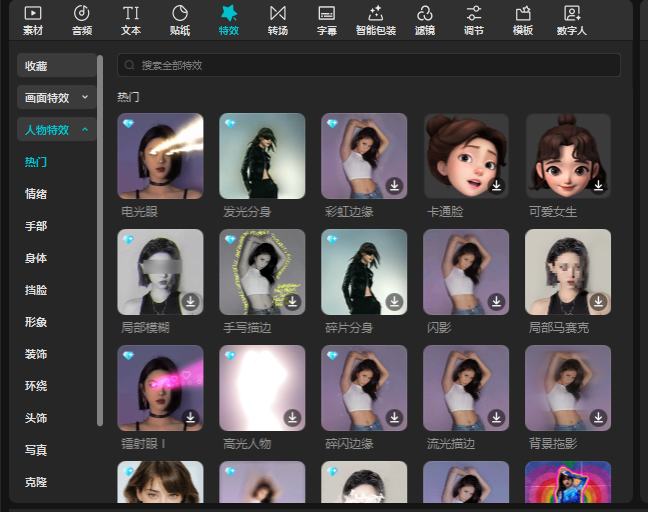Click the sidebar category scrollbar
The width and height of the screenshot is (648, 512).
click(x=100, y=241)
